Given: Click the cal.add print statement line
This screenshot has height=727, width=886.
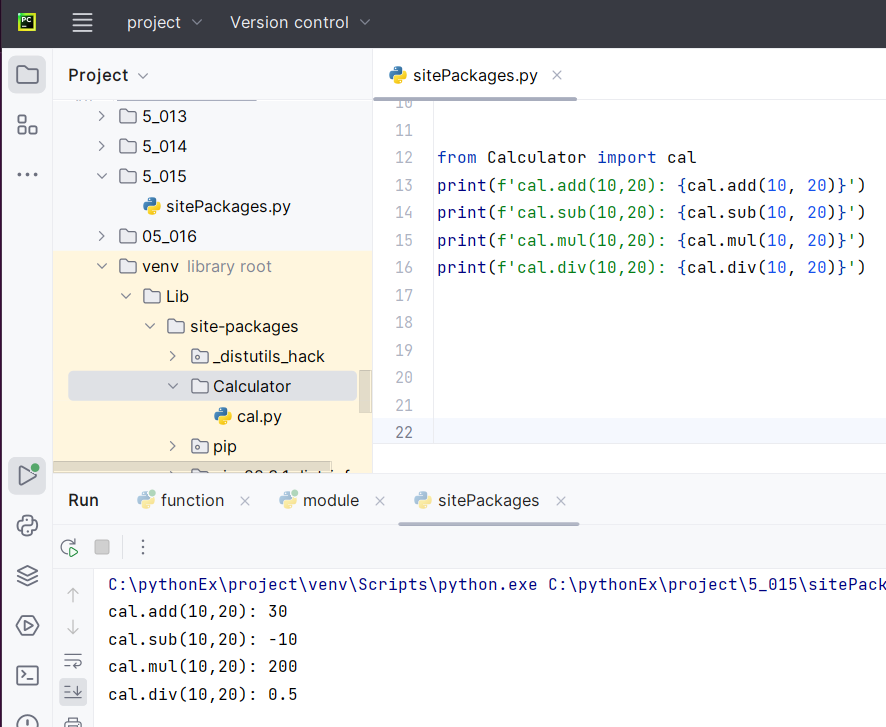Looking at the screenshot, I should pos(651,185).
